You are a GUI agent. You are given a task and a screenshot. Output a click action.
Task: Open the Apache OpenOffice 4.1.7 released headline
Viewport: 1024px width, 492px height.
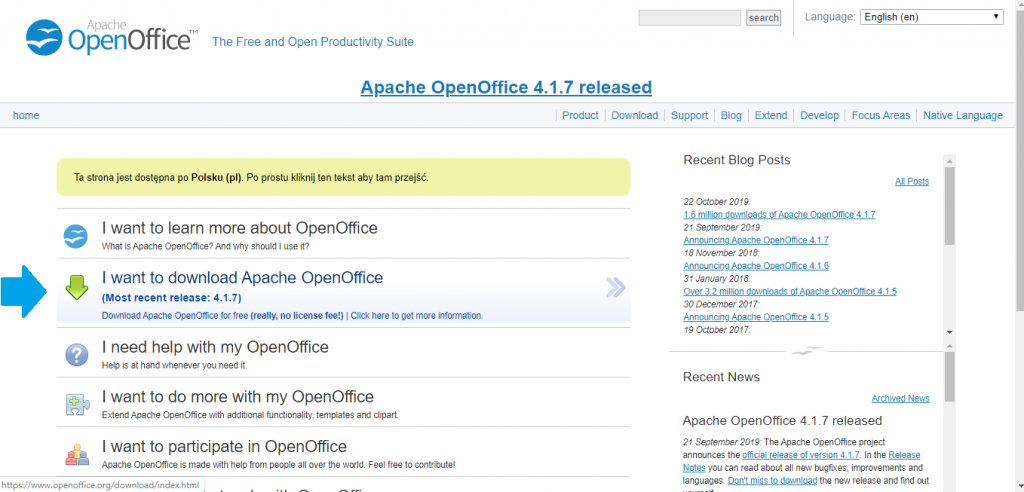[x=506, y=87]
